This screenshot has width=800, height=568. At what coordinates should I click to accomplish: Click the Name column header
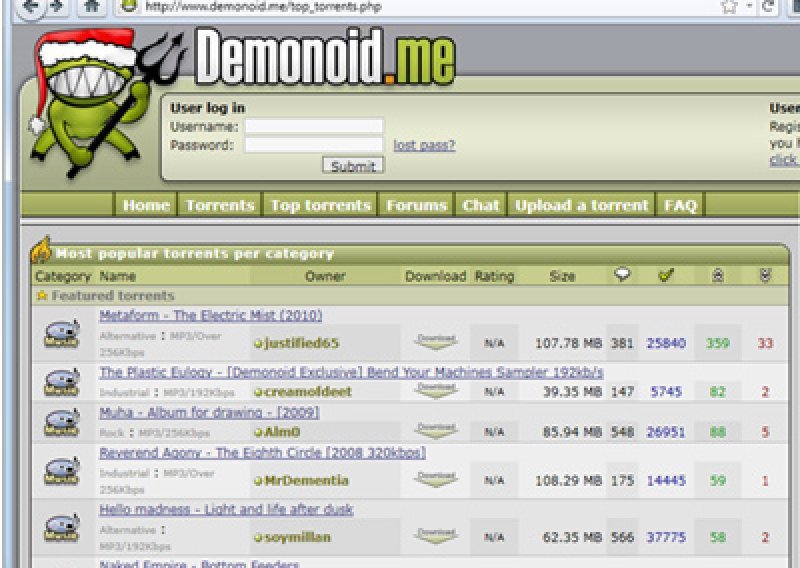click(x=117, y=276)
